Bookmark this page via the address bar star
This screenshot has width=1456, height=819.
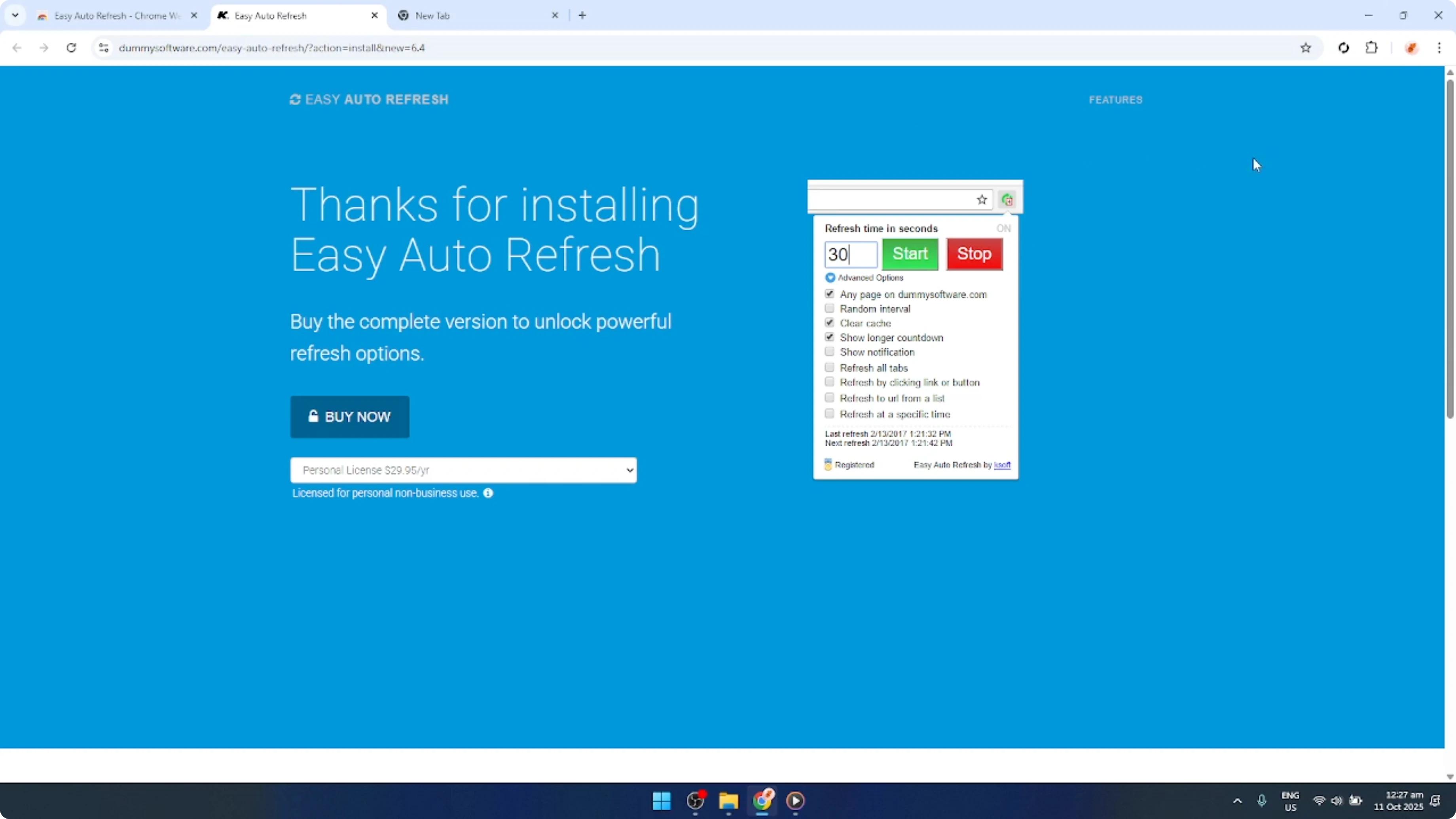1306,48
